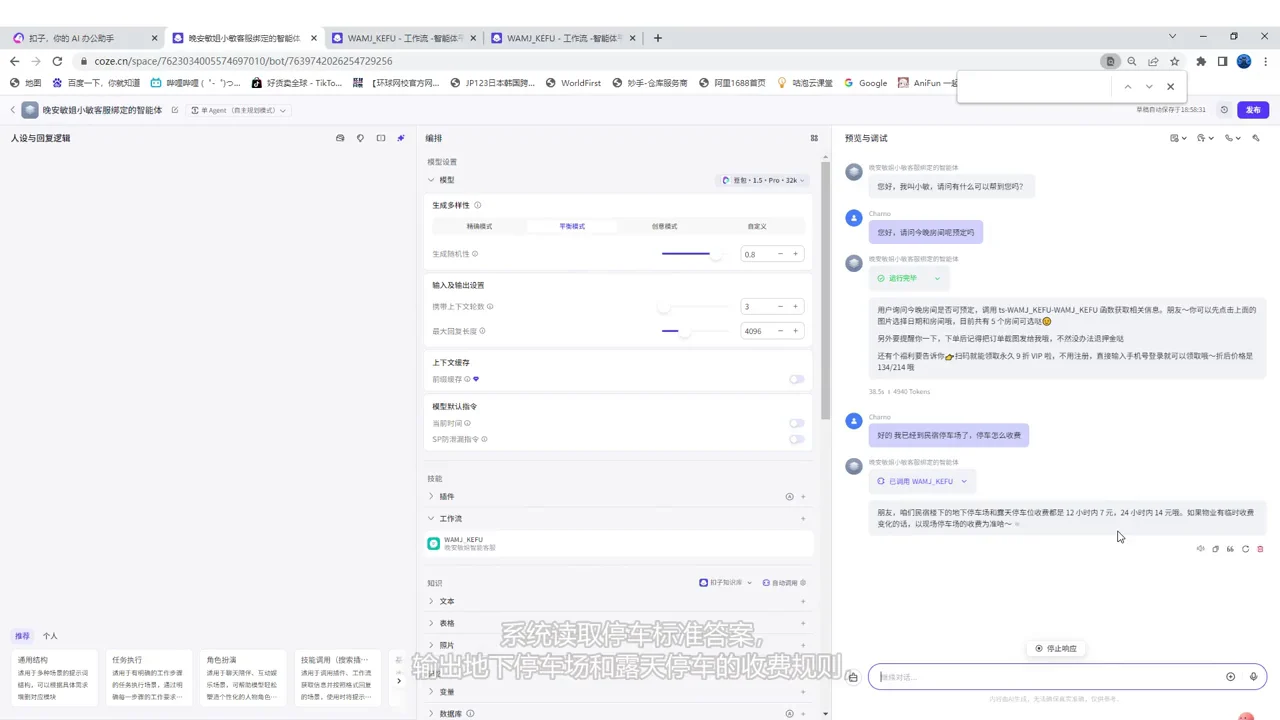1280x720 pixels.
Task: Collapse the 工作流 workflow section
Action: click(432, 518)
